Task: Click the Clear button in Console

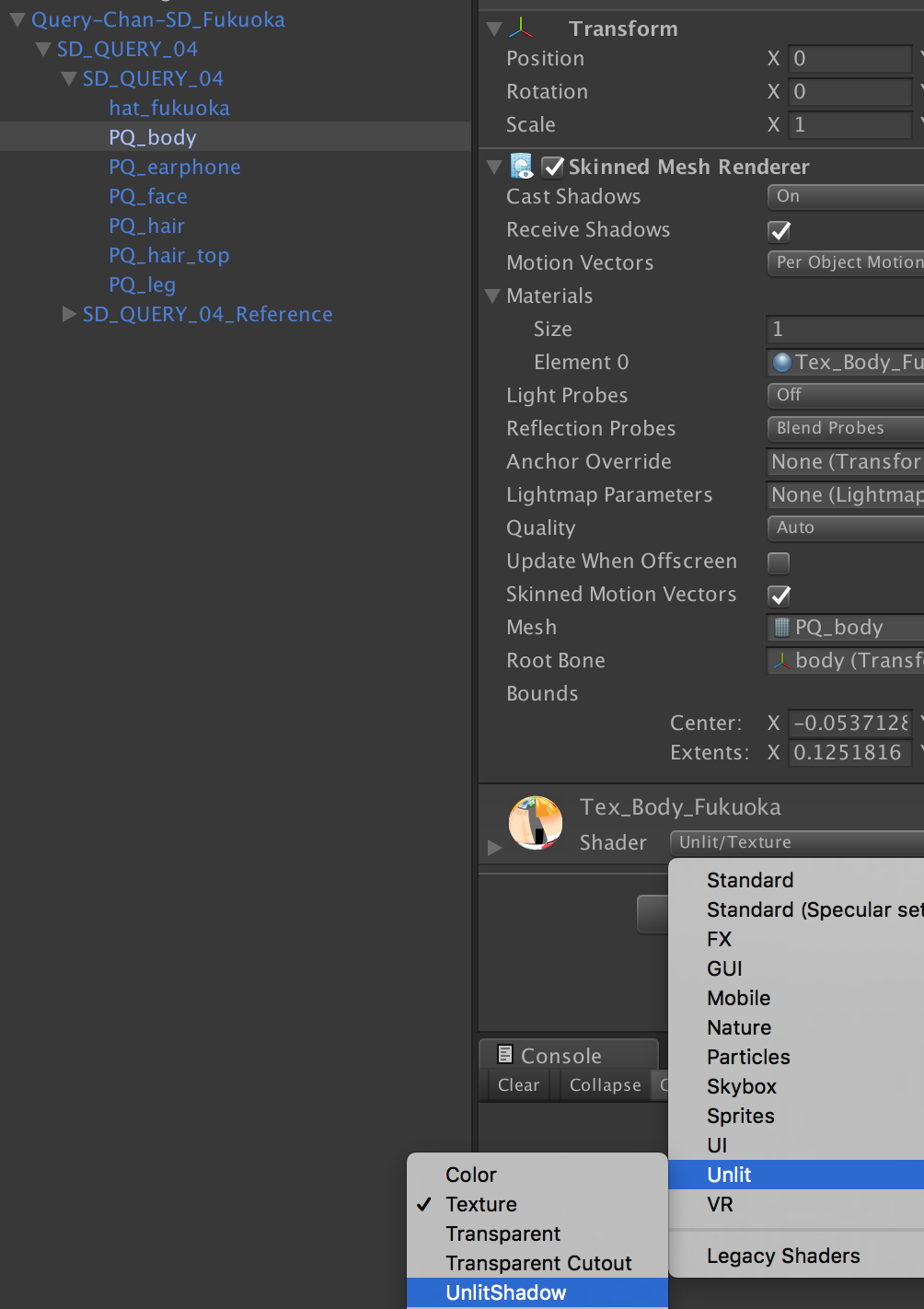Action: pyautogui.click(x=517, y=1084)
